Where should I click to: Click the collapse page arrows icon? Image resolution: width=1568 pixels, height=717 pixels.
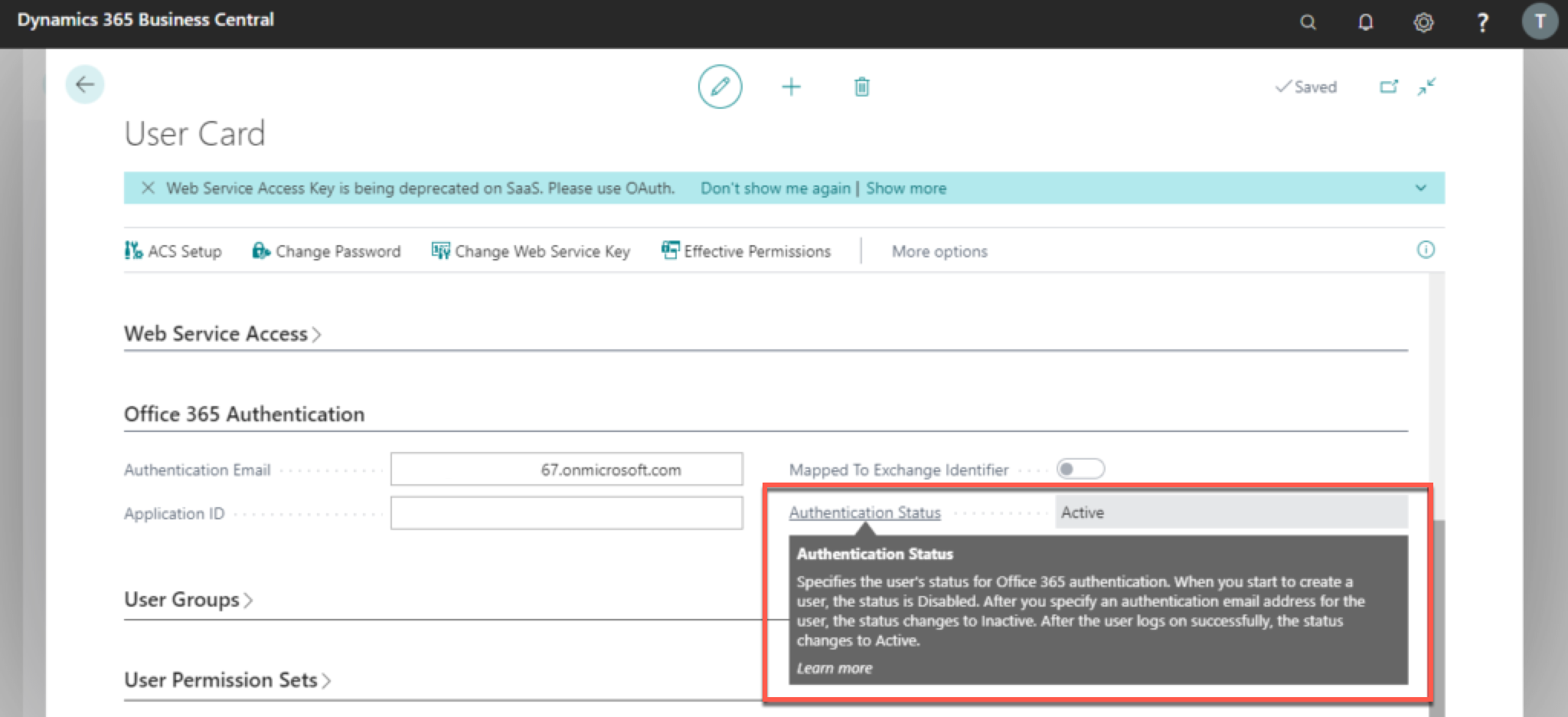pos(1426,87)
